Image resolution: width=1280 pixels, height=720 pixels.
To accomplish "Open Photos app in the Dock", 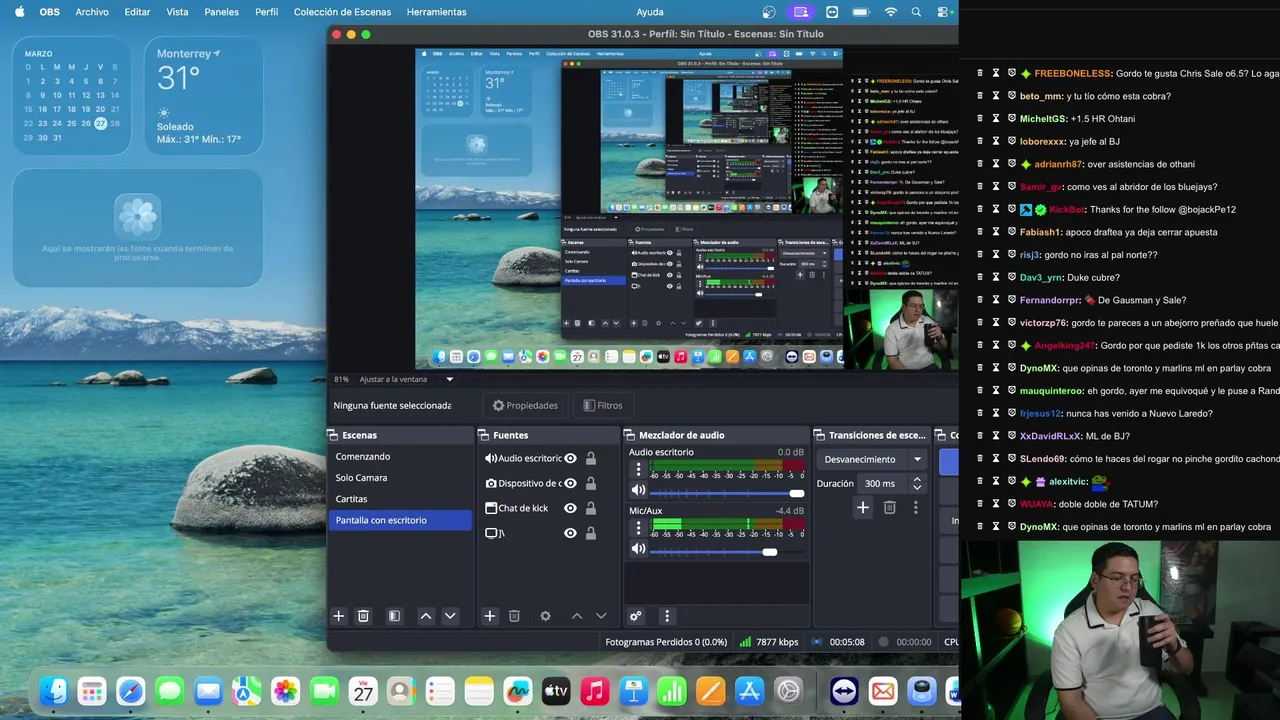I will tap(286, 690).
